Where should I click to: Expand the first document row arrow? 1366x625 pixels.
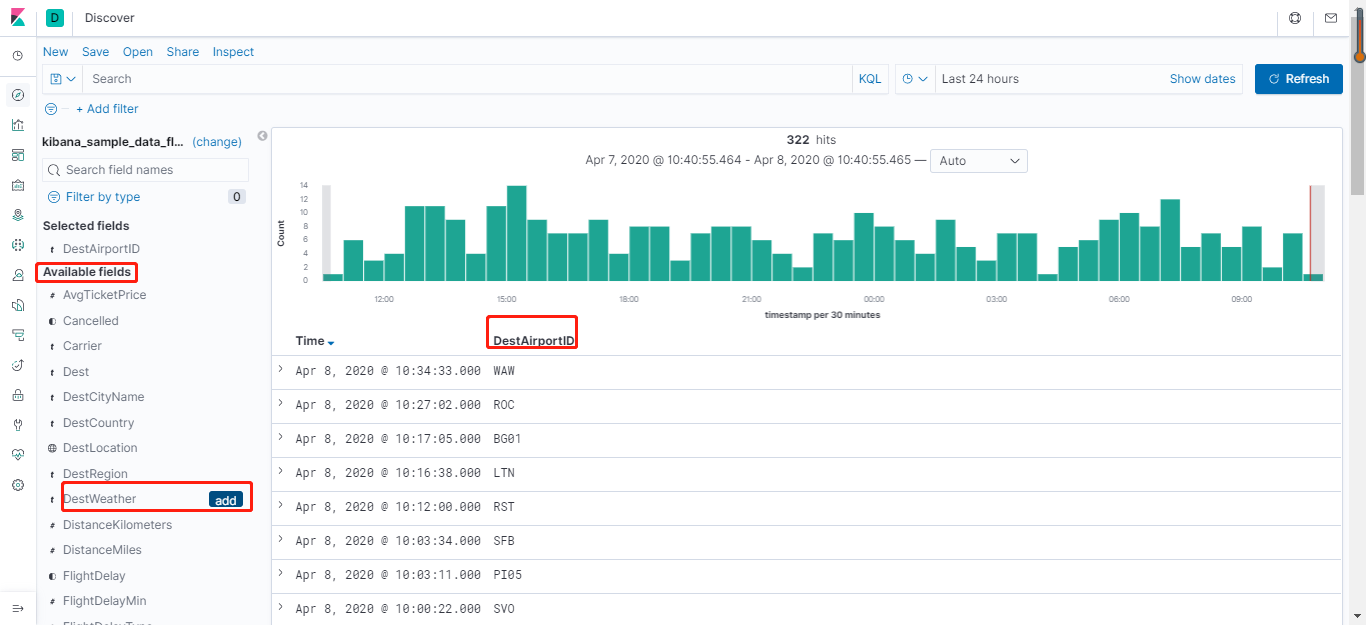[280, 370]
